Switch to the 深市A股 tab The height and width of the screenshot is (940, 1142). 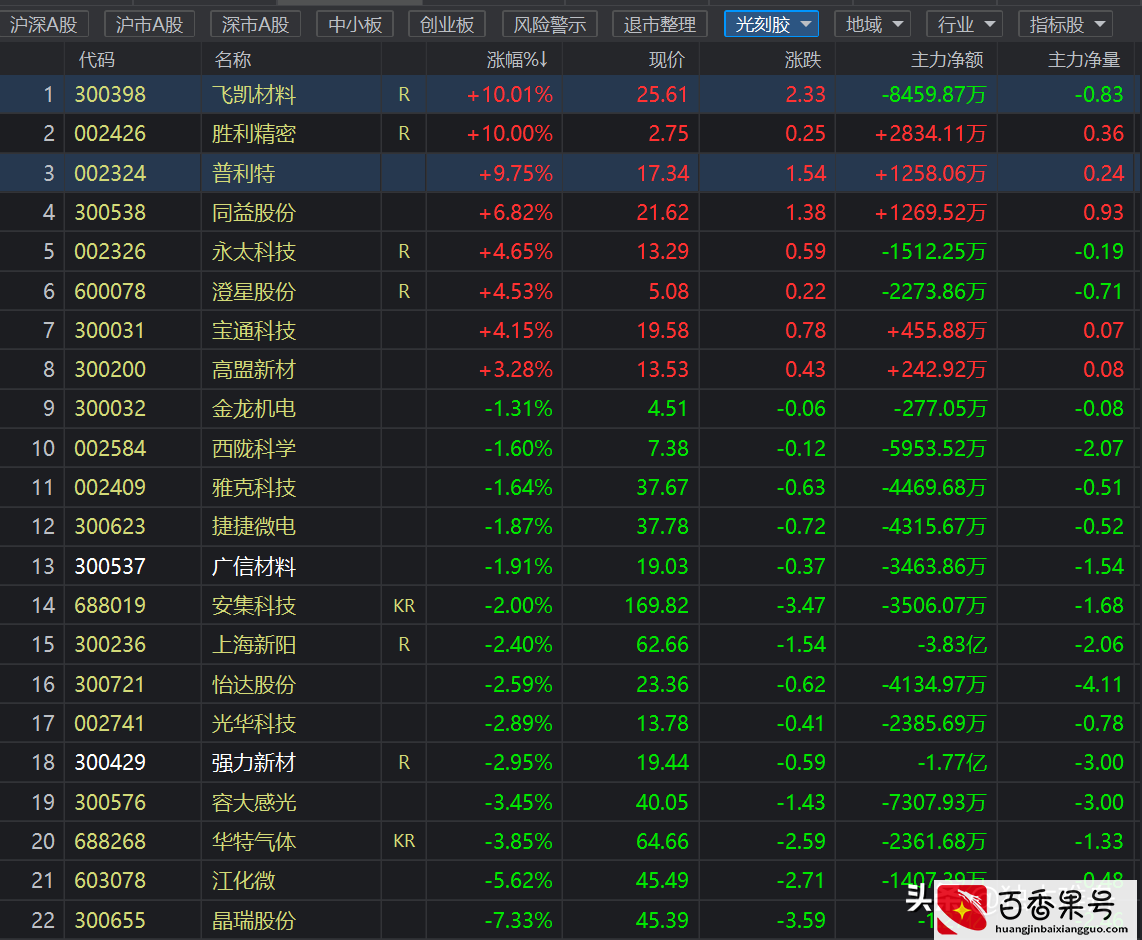pos(255,24)
